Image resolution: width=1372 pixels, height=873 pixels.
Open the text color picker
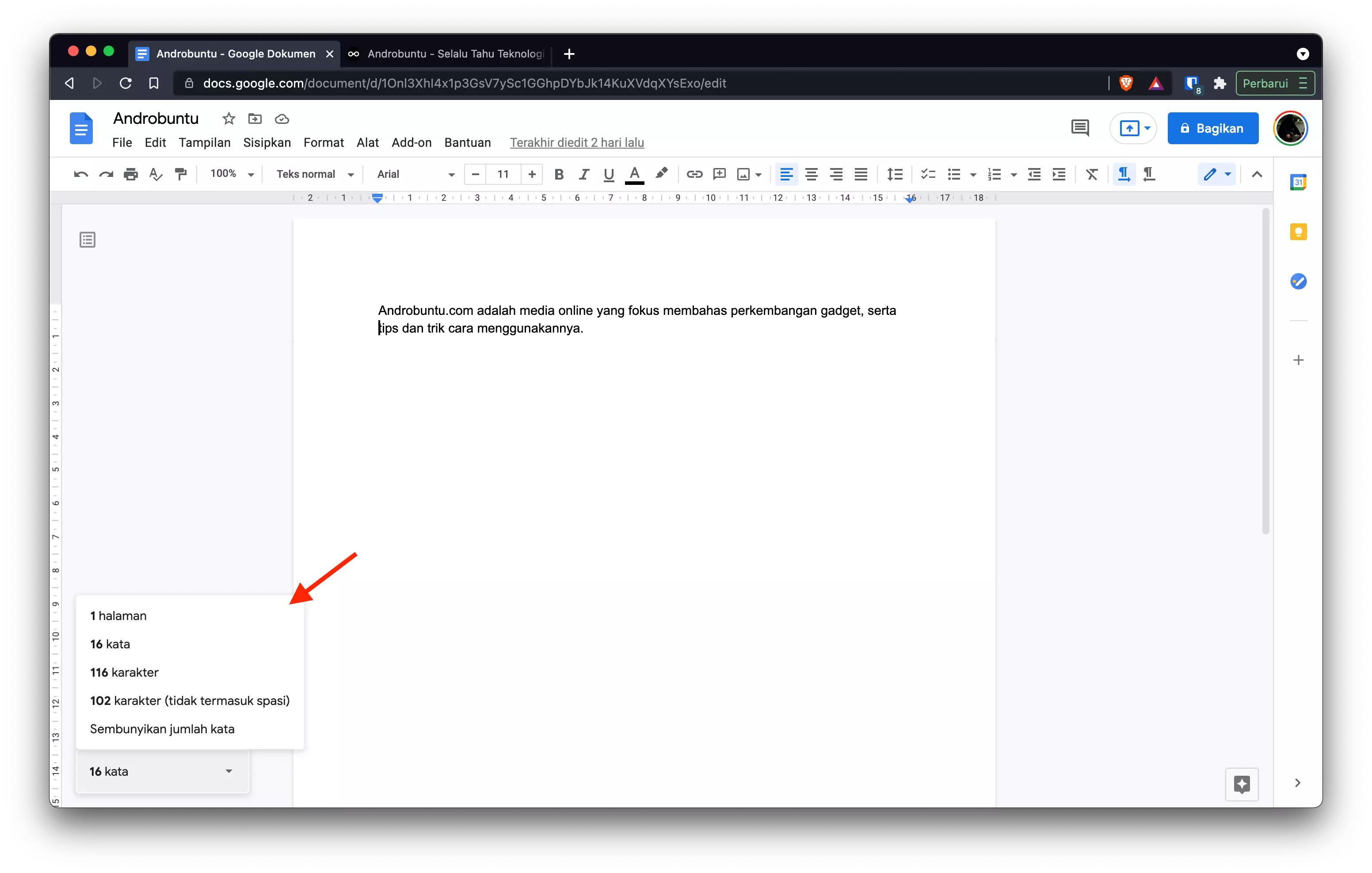pyautogui.click(x=634, y=174)
